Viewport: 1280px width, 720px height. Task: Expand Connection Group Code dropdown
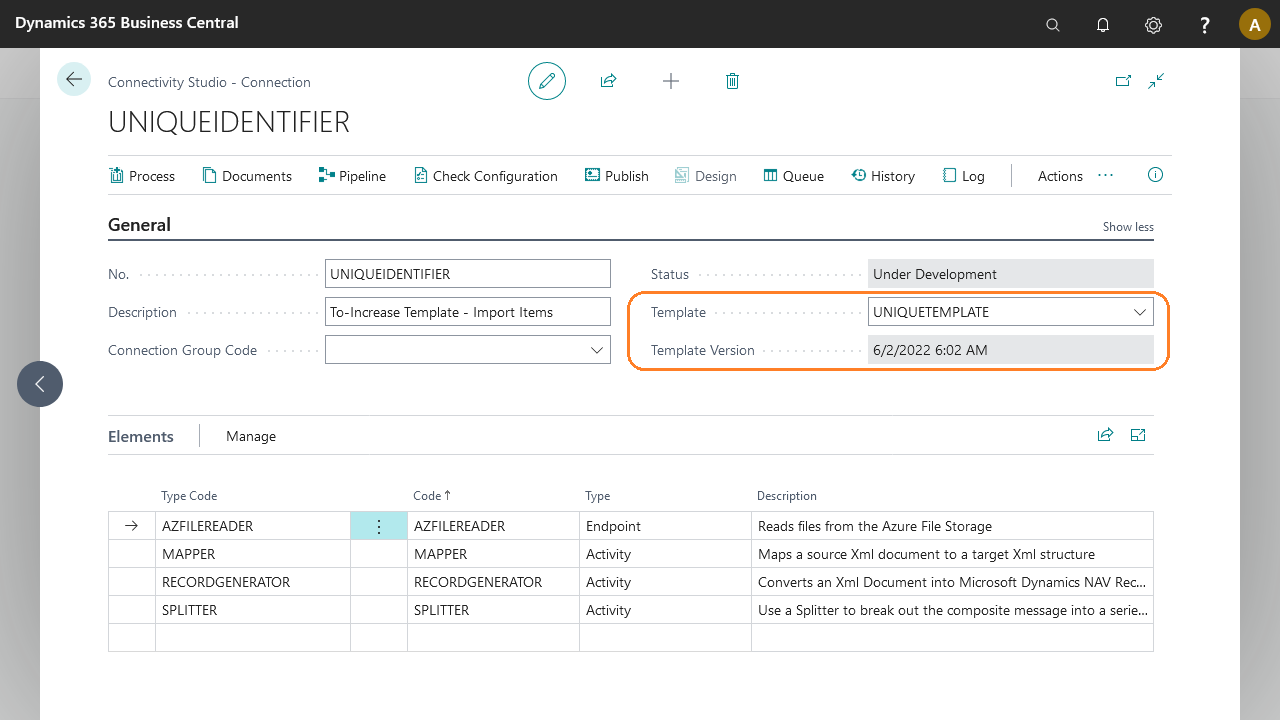tap(597, 350)
